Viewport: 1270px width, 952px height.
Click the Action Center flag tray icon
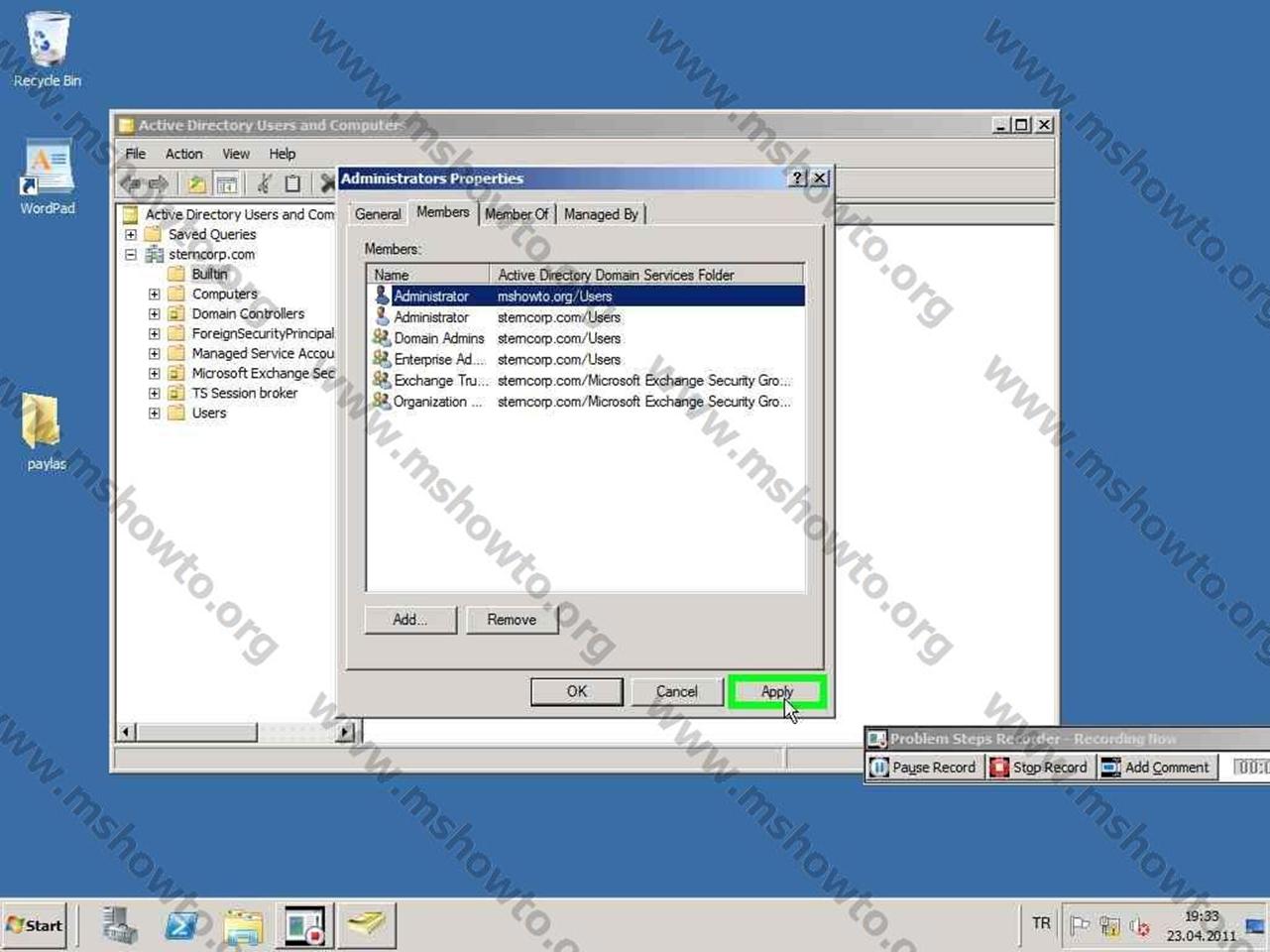1080,926
